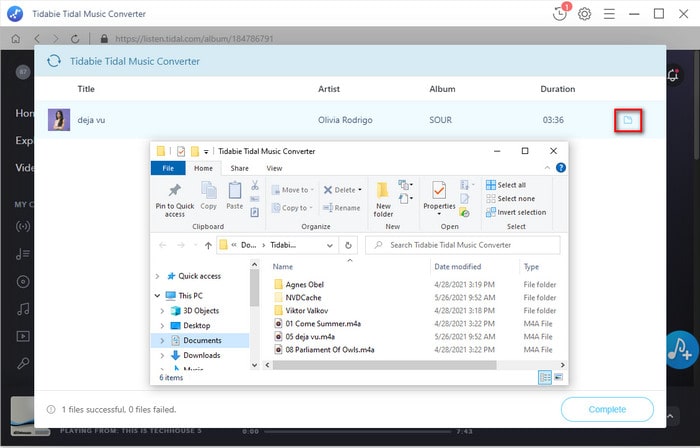Screen dimensions: 700x448
Task: Reload the Tidal page
Action: [x=75, y=39]
